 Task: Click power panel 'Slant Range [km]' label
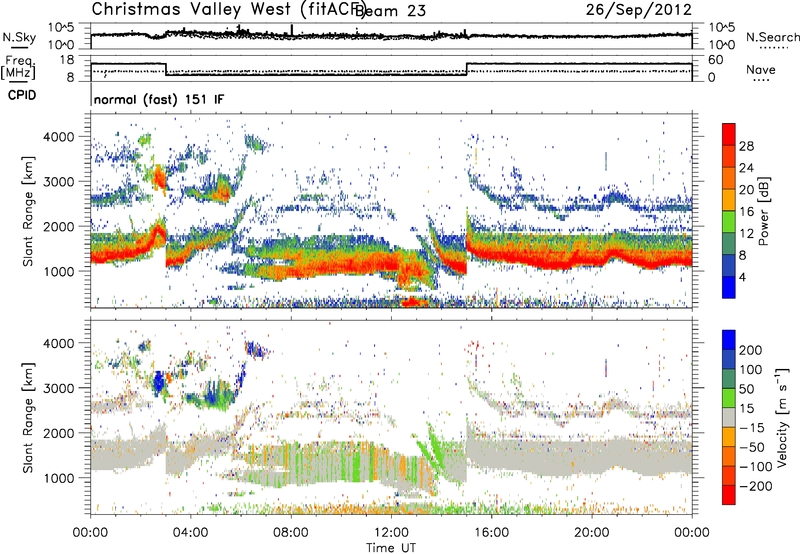click(28, 211)
